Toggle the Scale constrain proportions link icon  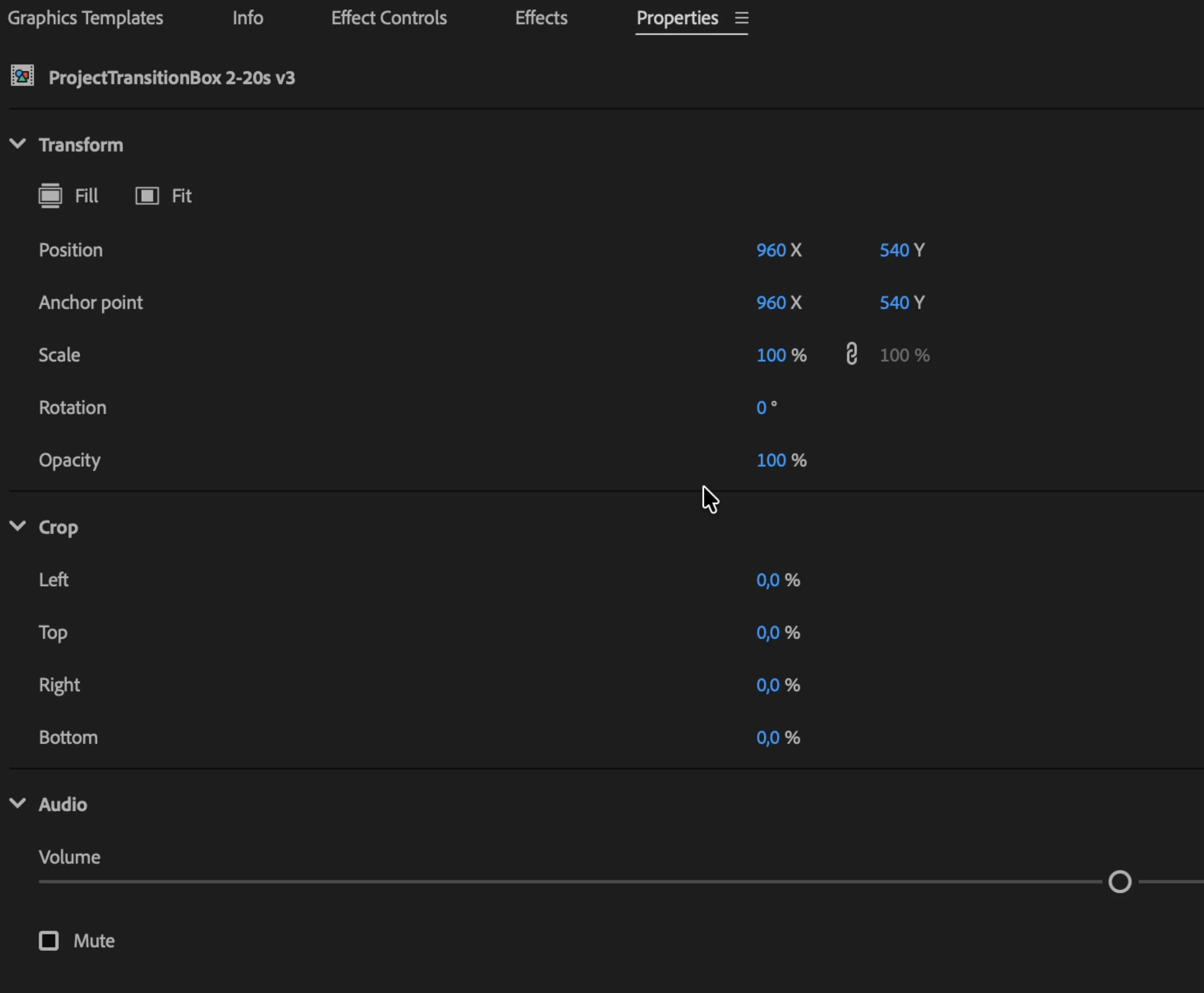pos(851,354)
